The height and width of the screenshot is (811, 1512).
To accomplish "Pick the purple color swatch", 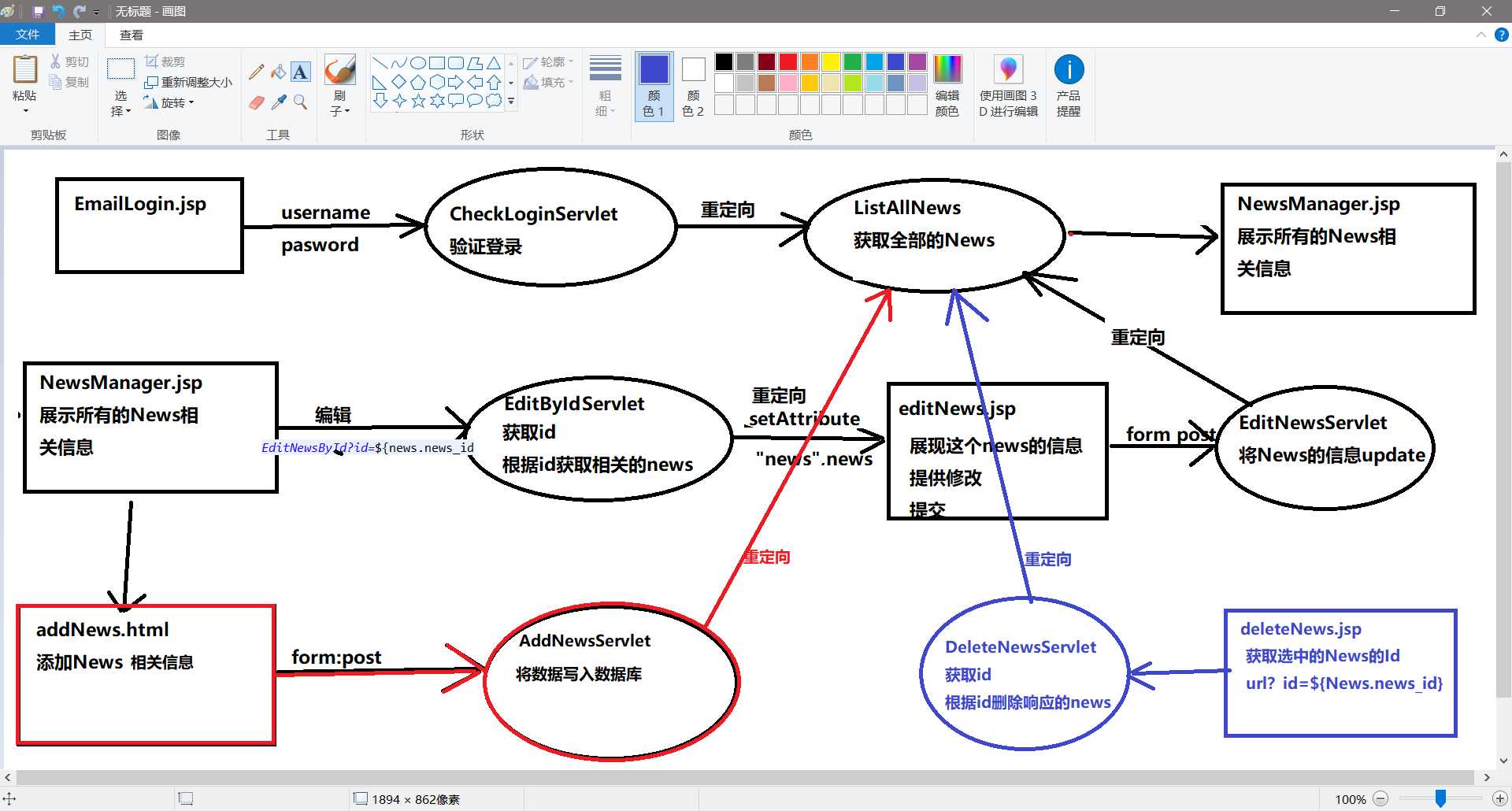I will [x=917, y=61].
